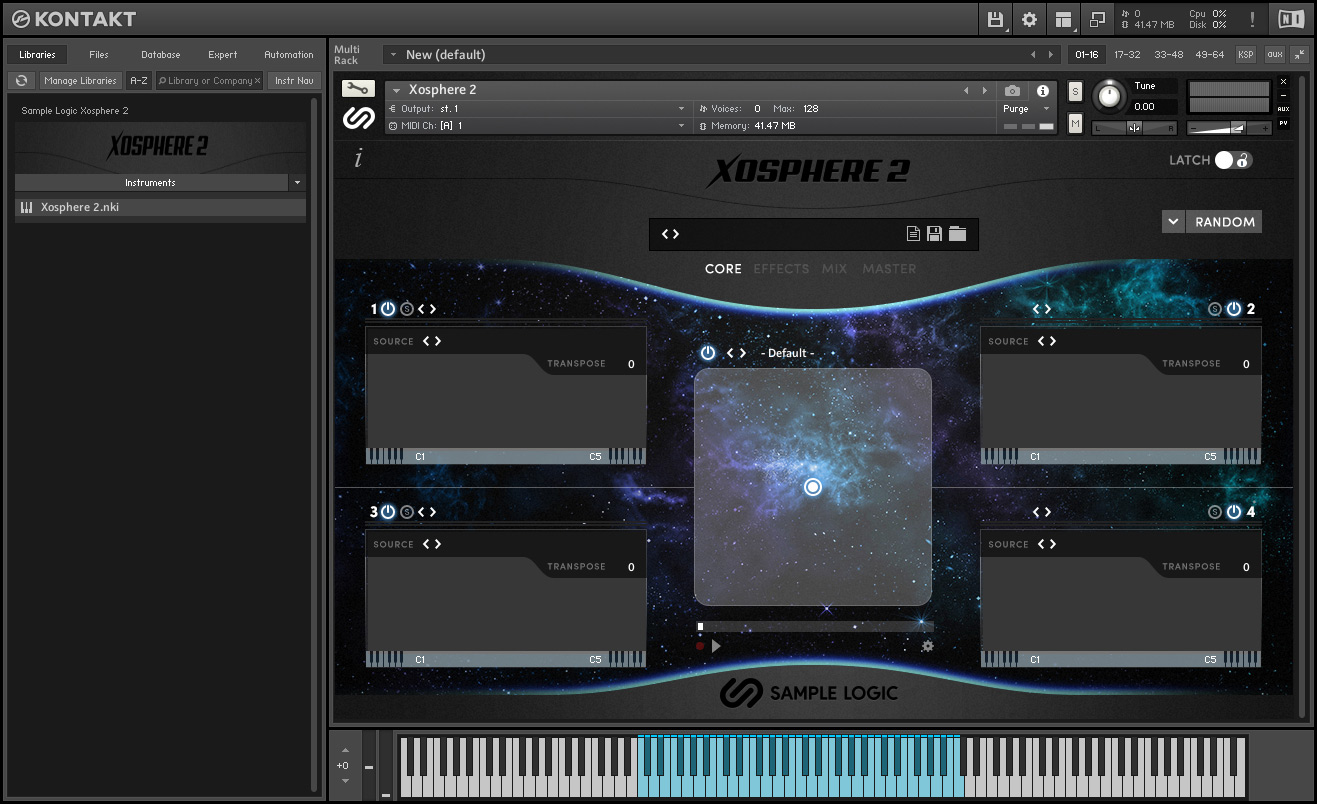
Task: Toggle core 2 power button
Action: click(1234, 309)
